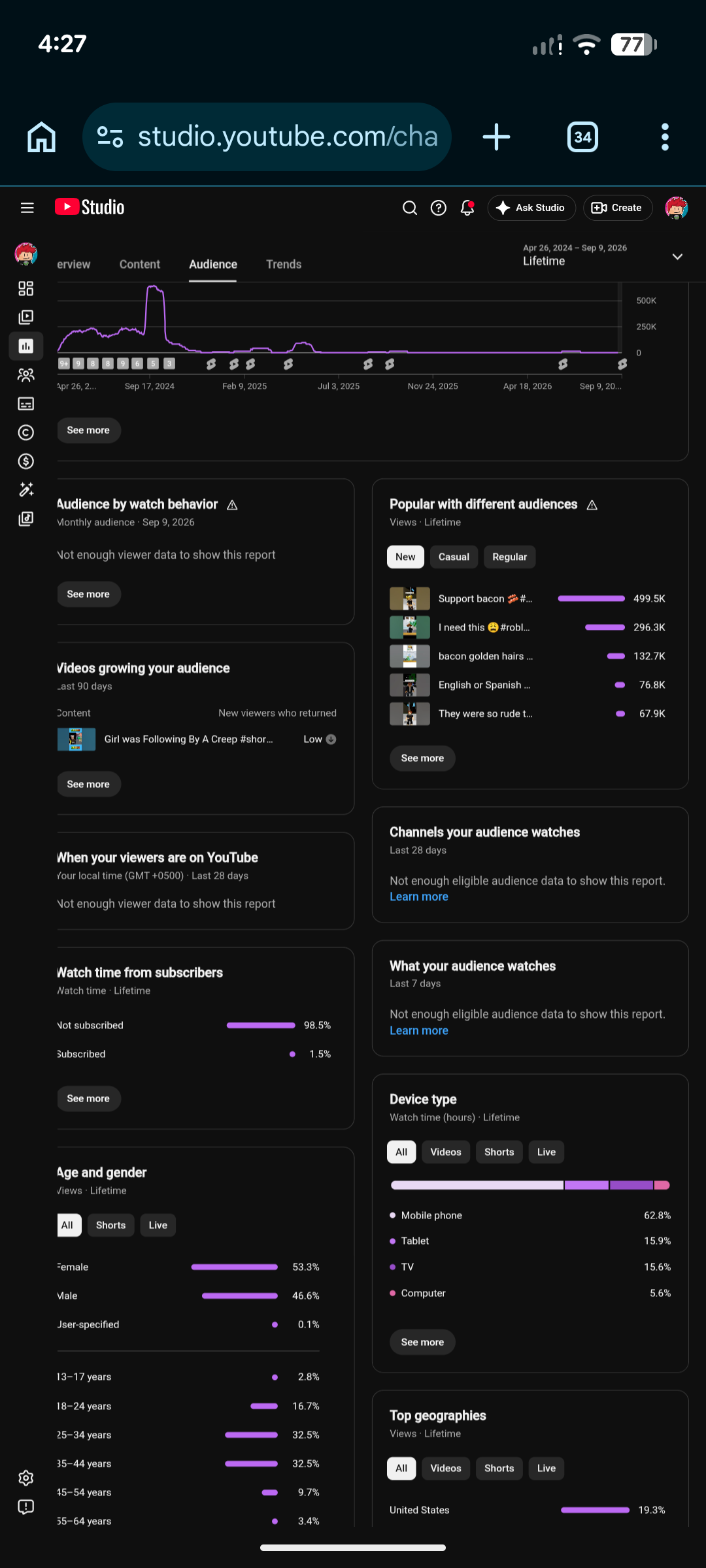Select the Regular audience chip

pyautogui.click(x=509, y=557)
